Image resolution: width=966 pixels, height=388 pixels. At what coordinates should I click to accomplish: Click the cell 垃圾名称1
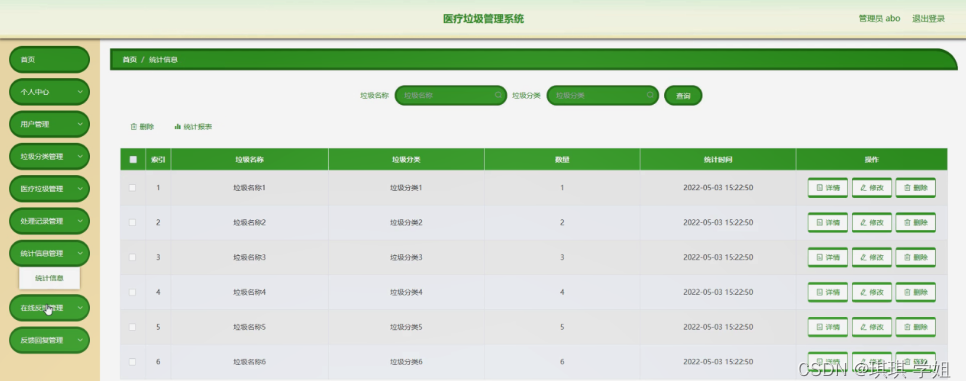(x=250, y=188)
